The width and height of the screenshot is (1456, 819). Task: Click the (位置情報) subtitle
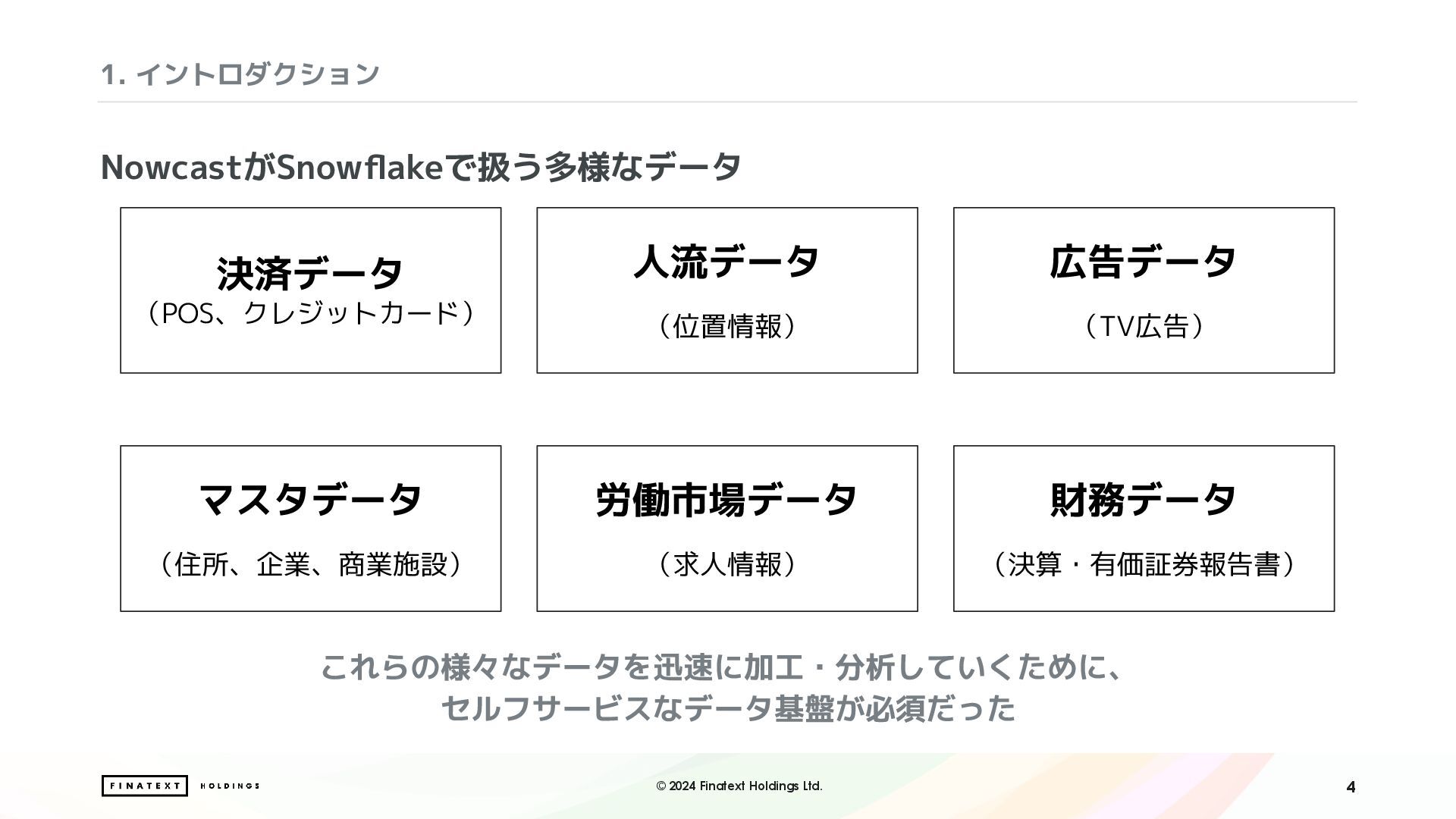(727, 326)
